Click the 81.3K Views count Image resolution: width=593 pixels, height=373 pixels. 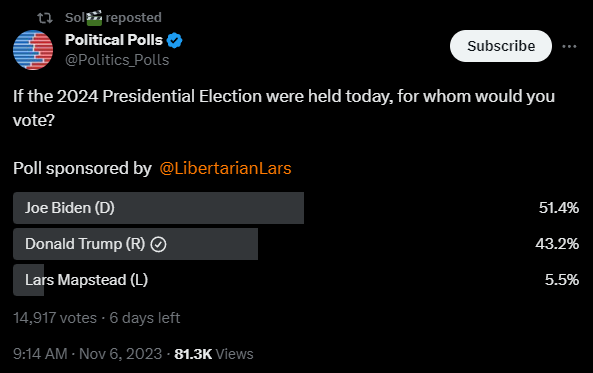point(214,354)
